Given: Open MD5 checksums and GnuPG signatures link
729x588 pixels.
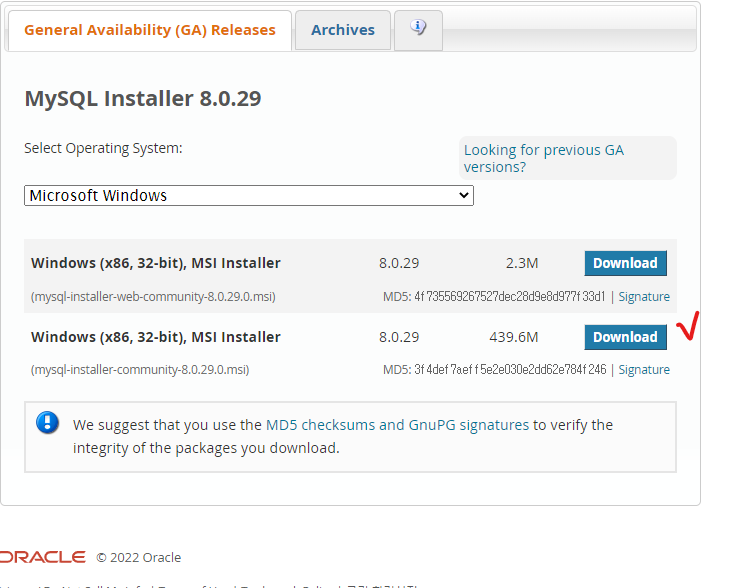Looking at the screenshot, I should click(x=397, y=425).
